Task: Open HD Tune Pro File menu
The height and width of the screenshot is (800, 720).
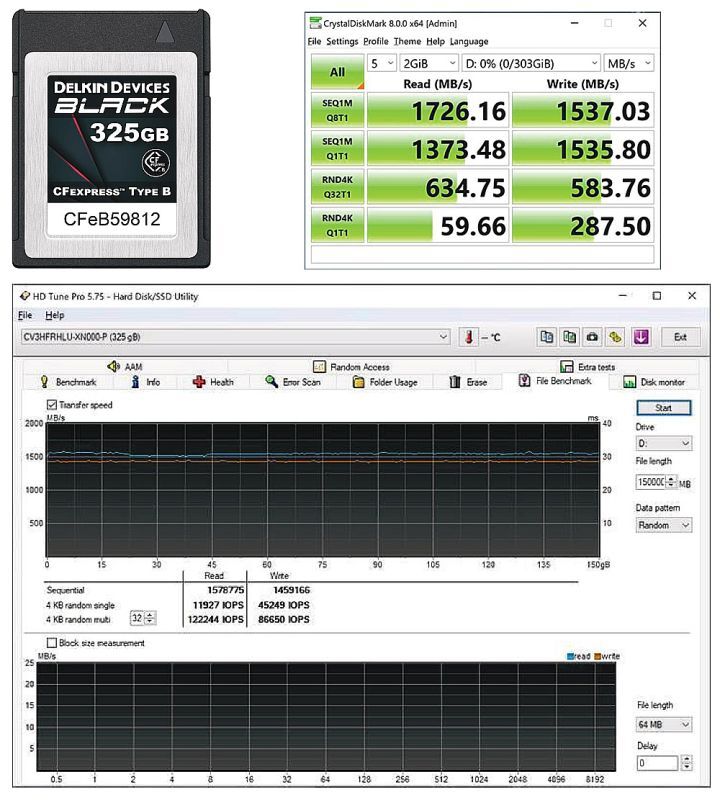Action: pos(25,315)
